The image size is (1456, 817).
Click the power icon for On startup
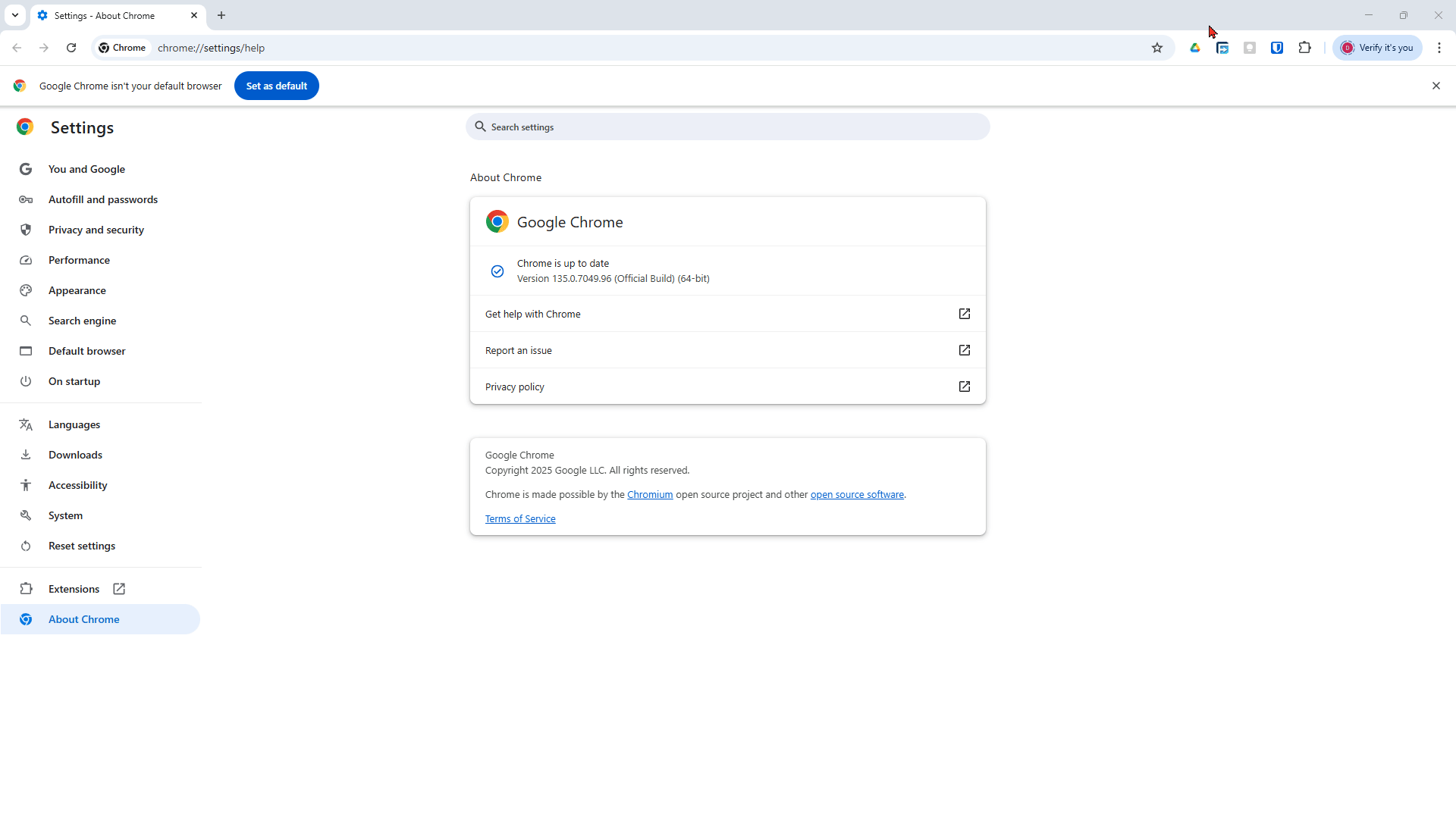click(26, 381)
